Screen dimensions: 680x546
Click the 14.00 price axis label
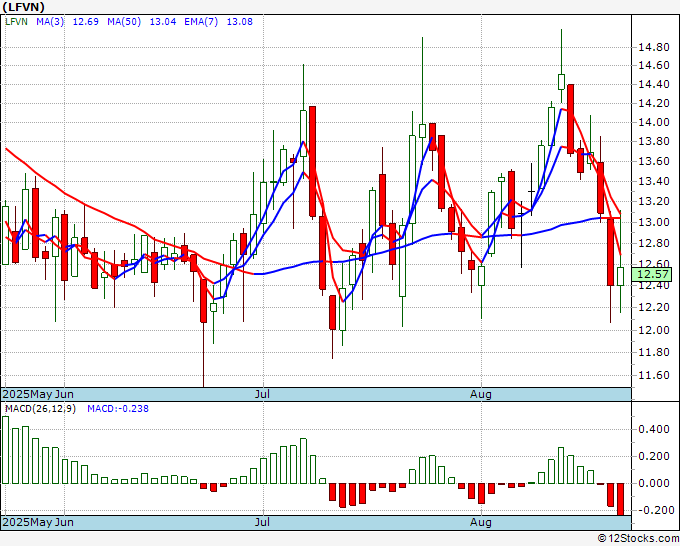pyautogui.click(x=654, y=122)
